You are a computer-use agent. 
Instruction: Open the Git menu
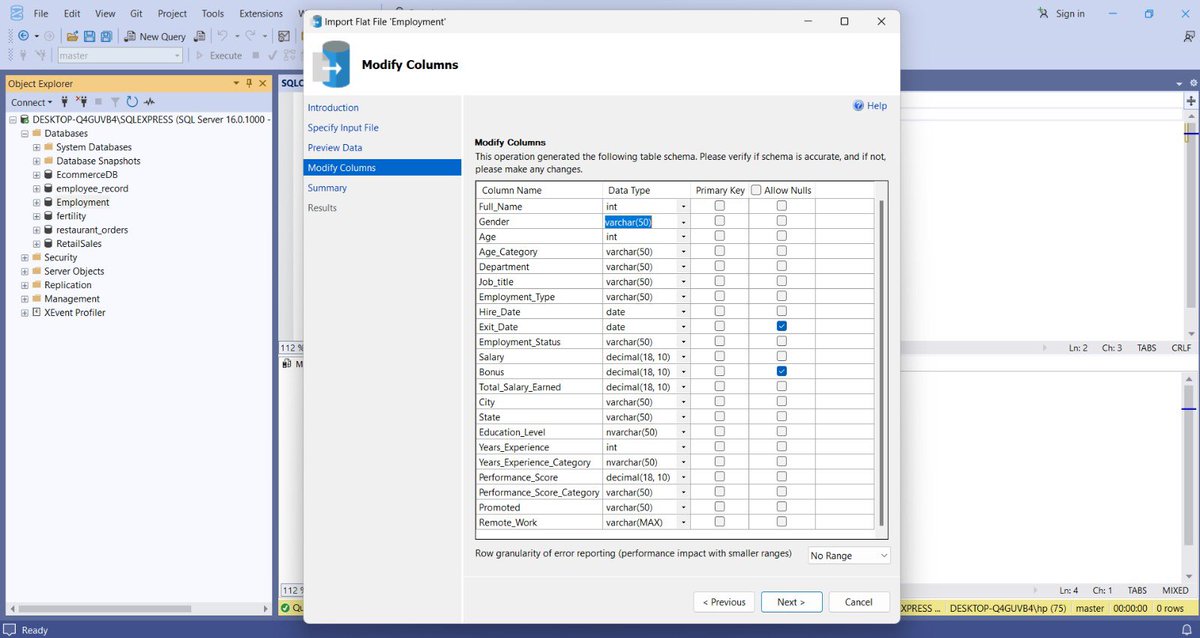pyautogui.click(x=136, y=14)
